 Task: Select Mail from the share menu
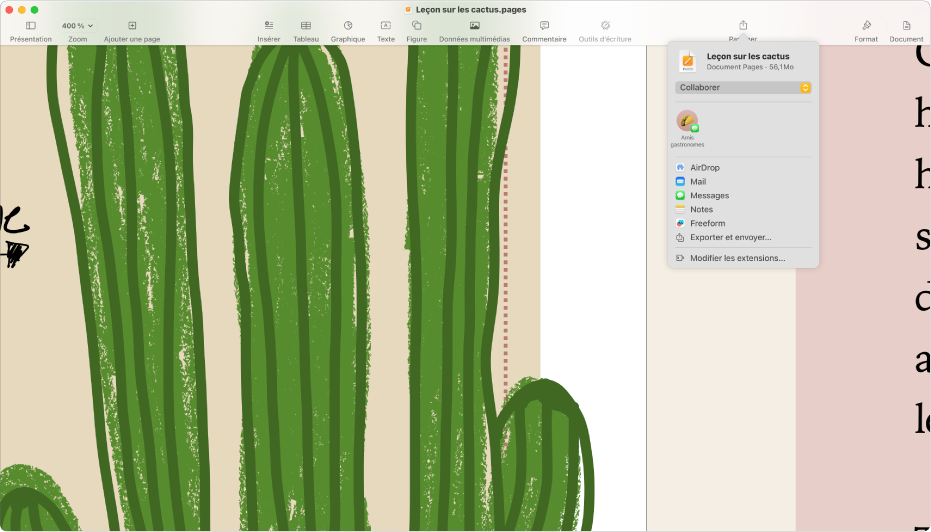pyautogui.click(x=698, y=182)
